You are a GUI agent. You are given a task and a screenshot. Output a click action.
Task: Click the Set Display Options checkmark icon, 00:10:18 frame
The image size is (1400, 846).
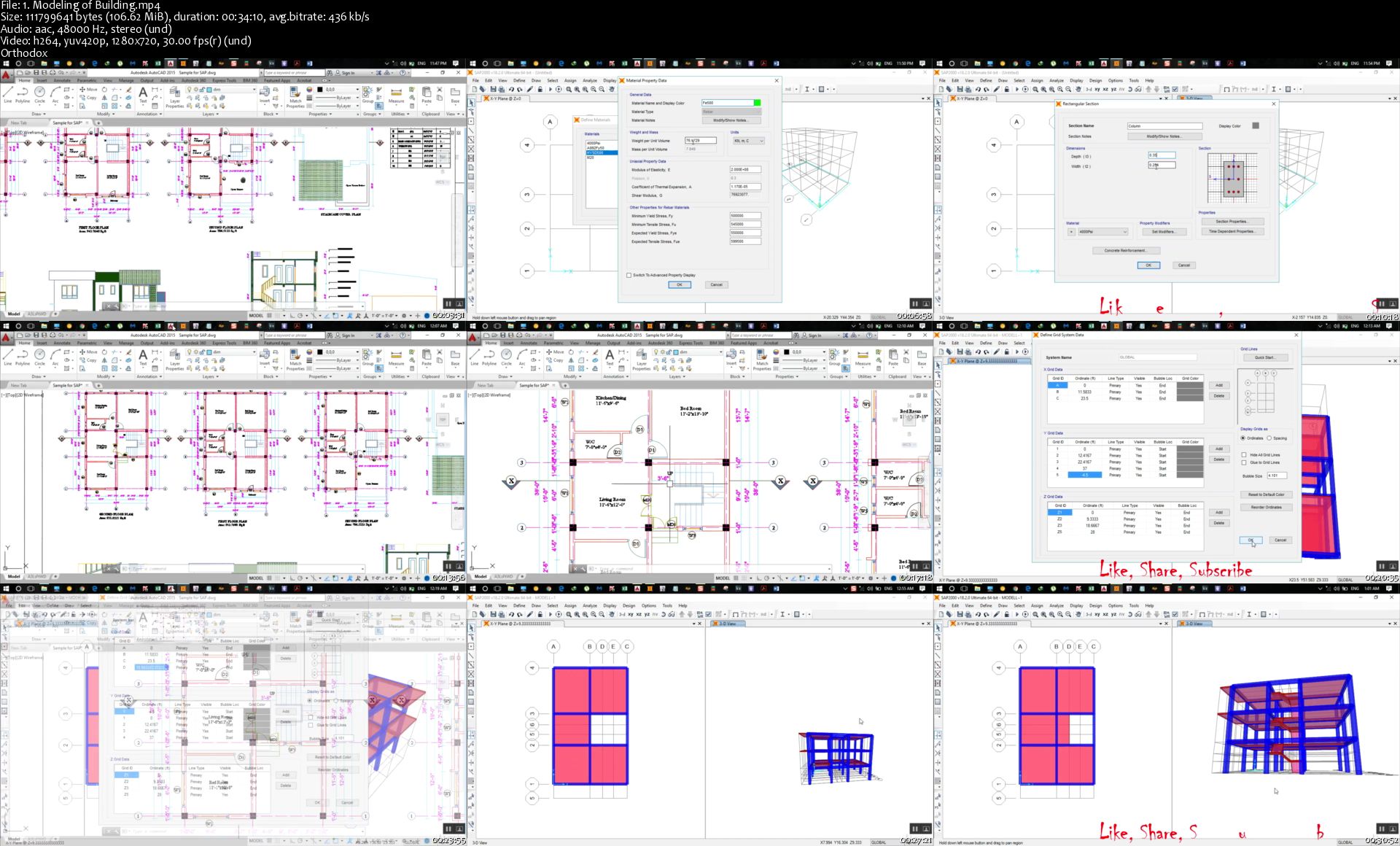(1175, 89)
